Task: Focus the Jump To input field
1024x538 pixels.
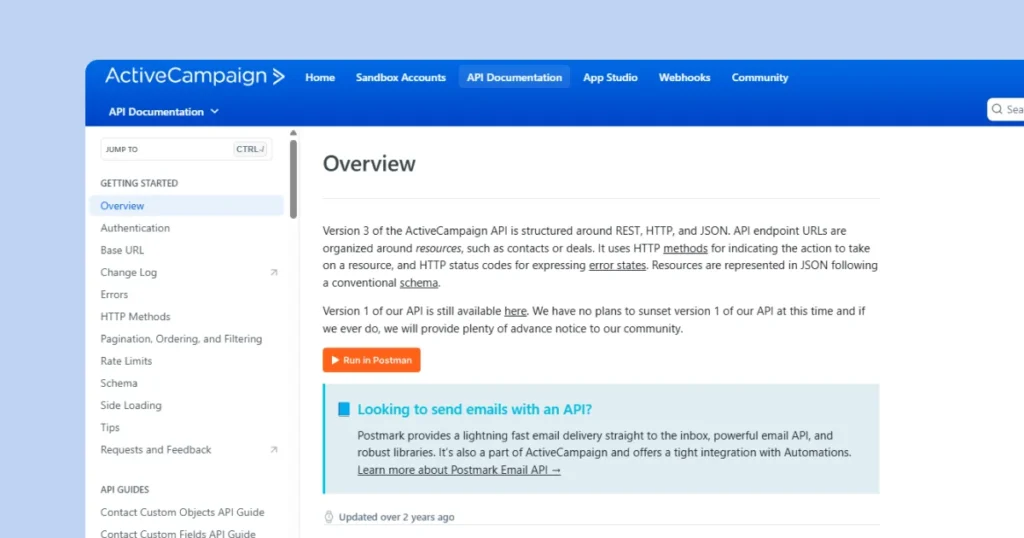Action: click(186, 149)
